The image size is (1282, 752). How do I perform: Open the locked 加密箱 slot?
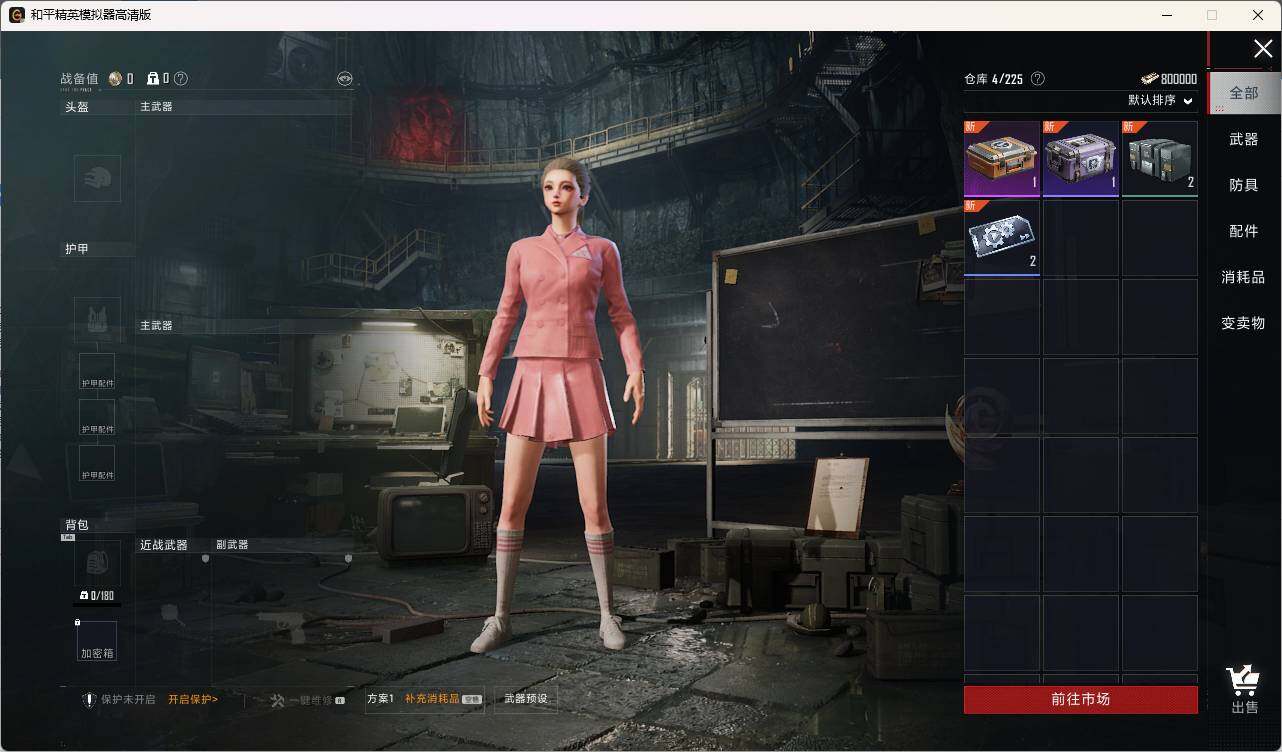coord(97,641)
